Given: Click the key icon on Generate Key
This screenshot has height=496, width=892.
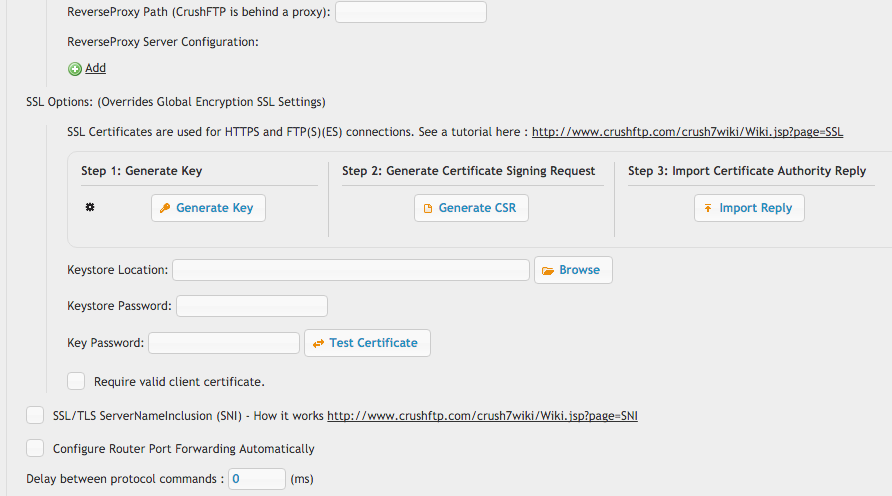Looking at the screenshot, I should pyautogui.click(x=165, y=208).
